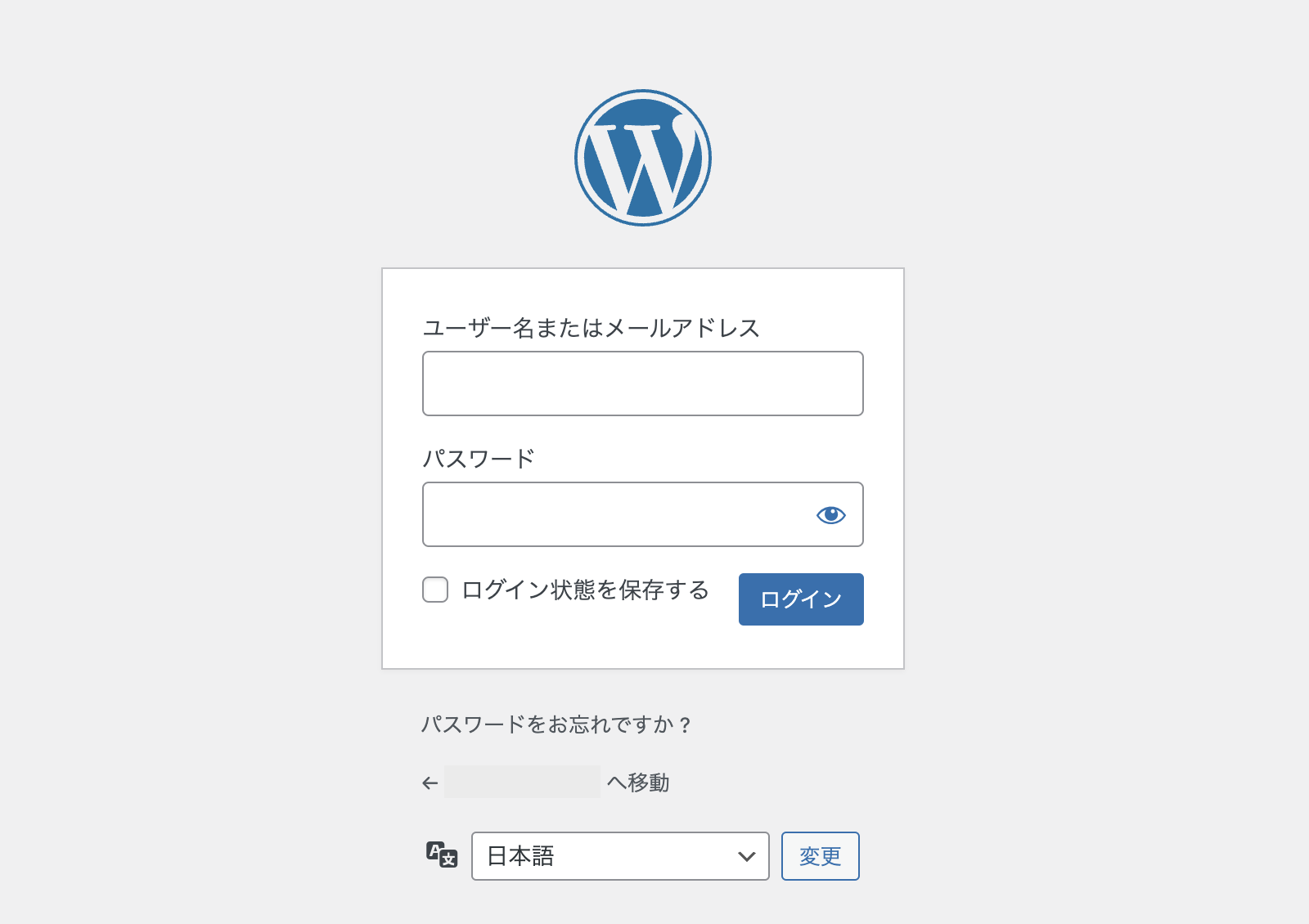
Task: Click the redacted site name area
Action: [523, 782]
